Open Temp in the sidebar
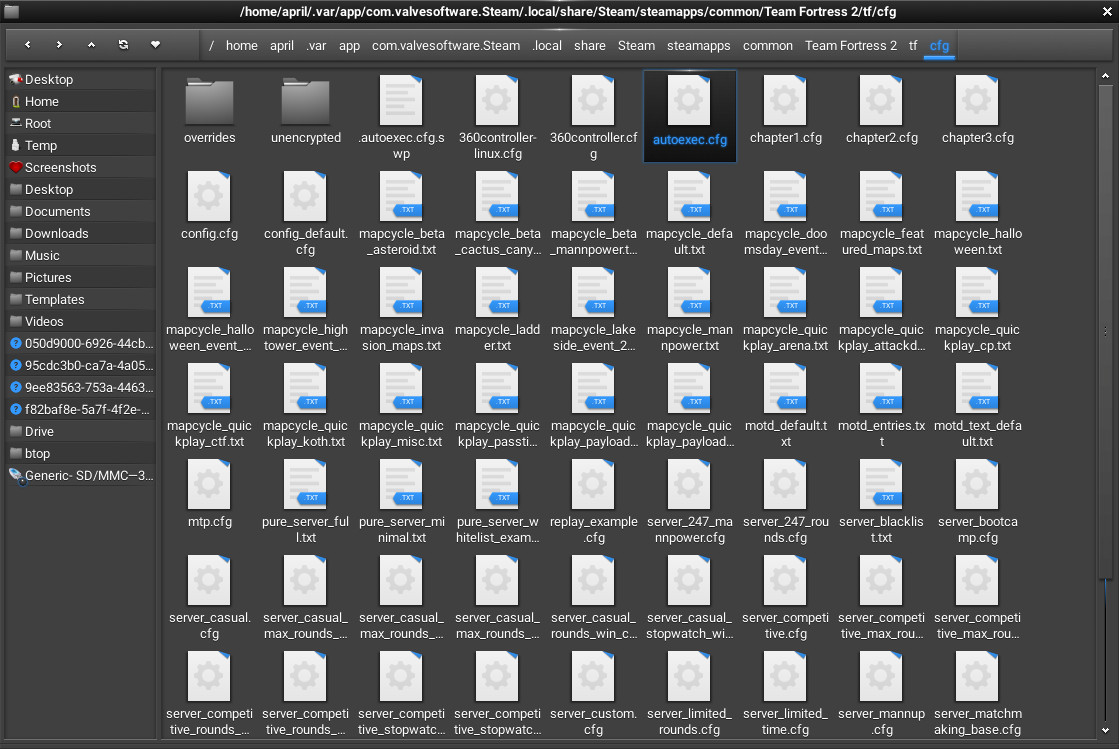The height and width of the screenshot is (749, 1119). [80, 146]
